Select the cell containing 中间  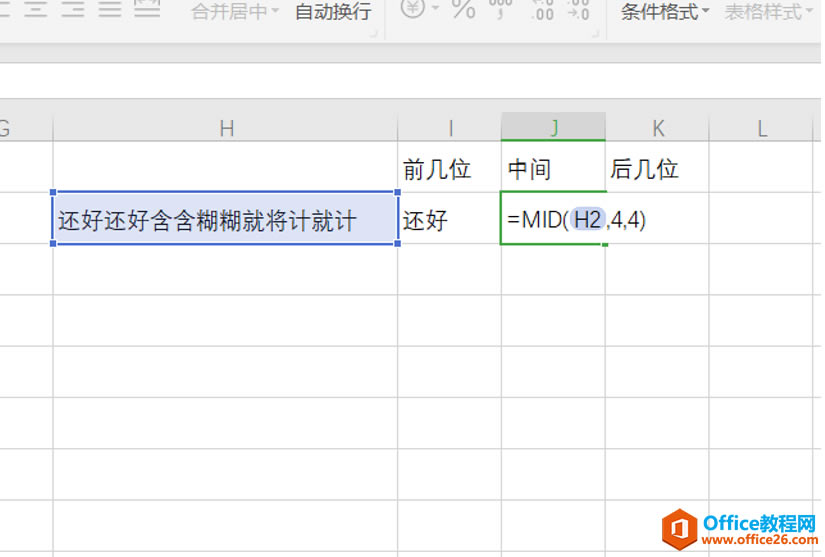(554, 167)
